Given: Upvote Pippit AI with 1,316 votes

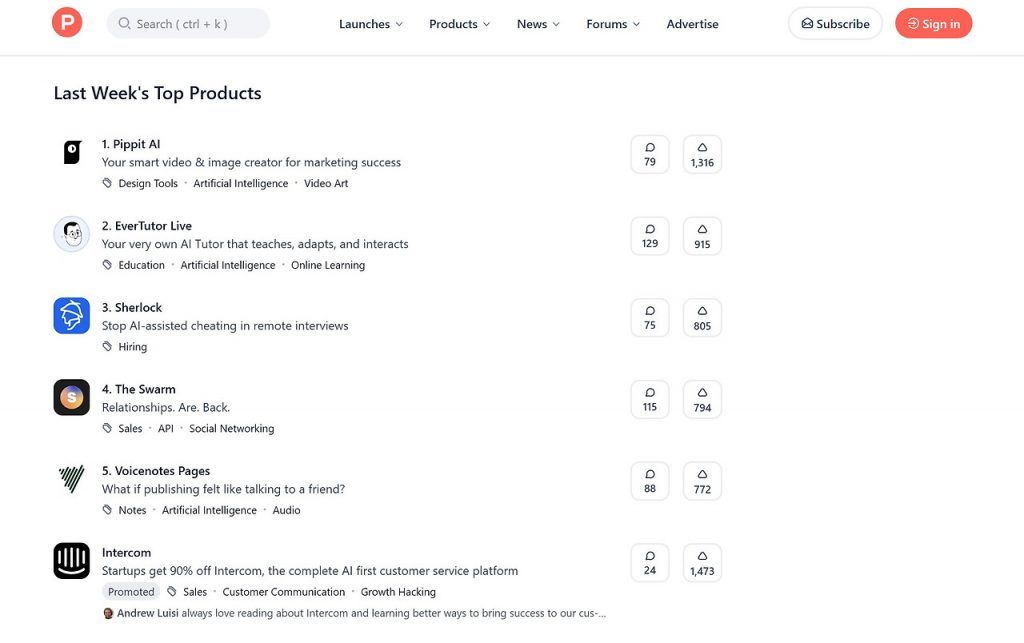Looking at the screenshot, I should (x=702, y=154).
